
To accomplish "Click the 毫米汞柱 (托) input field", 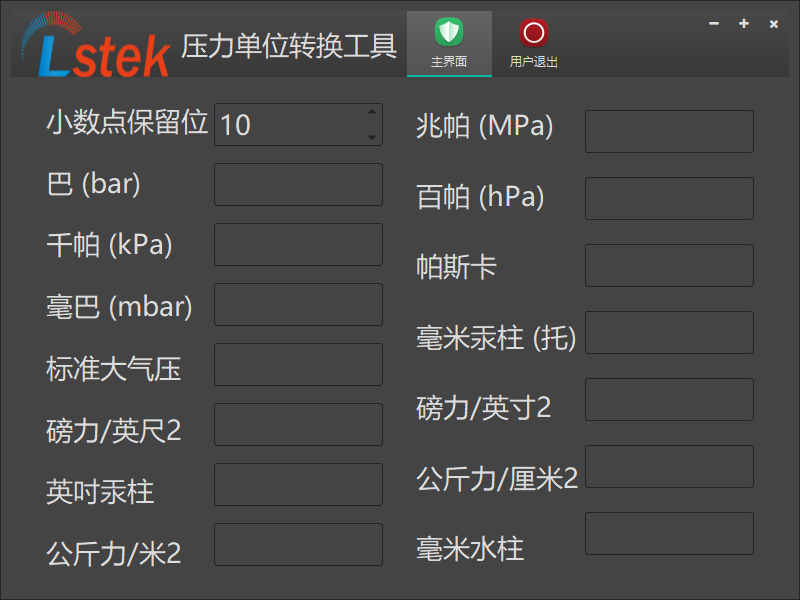I will (669, 332).
